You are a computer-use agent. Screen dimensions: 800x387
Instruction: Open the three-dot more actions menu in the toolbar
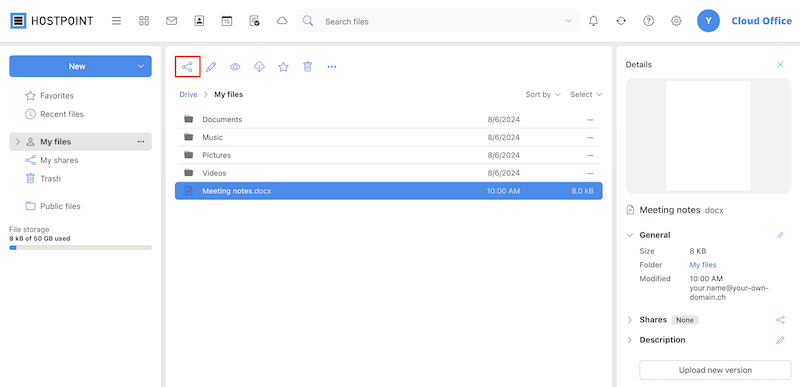coord(332,67)
